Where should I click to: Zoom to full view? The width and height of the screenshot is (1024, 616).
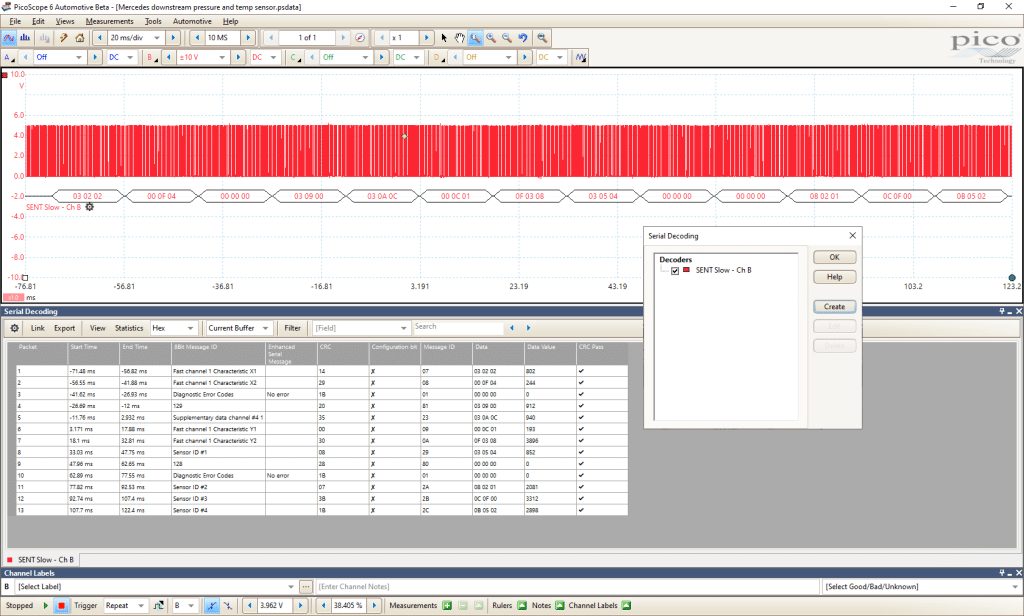coord(542,38)
